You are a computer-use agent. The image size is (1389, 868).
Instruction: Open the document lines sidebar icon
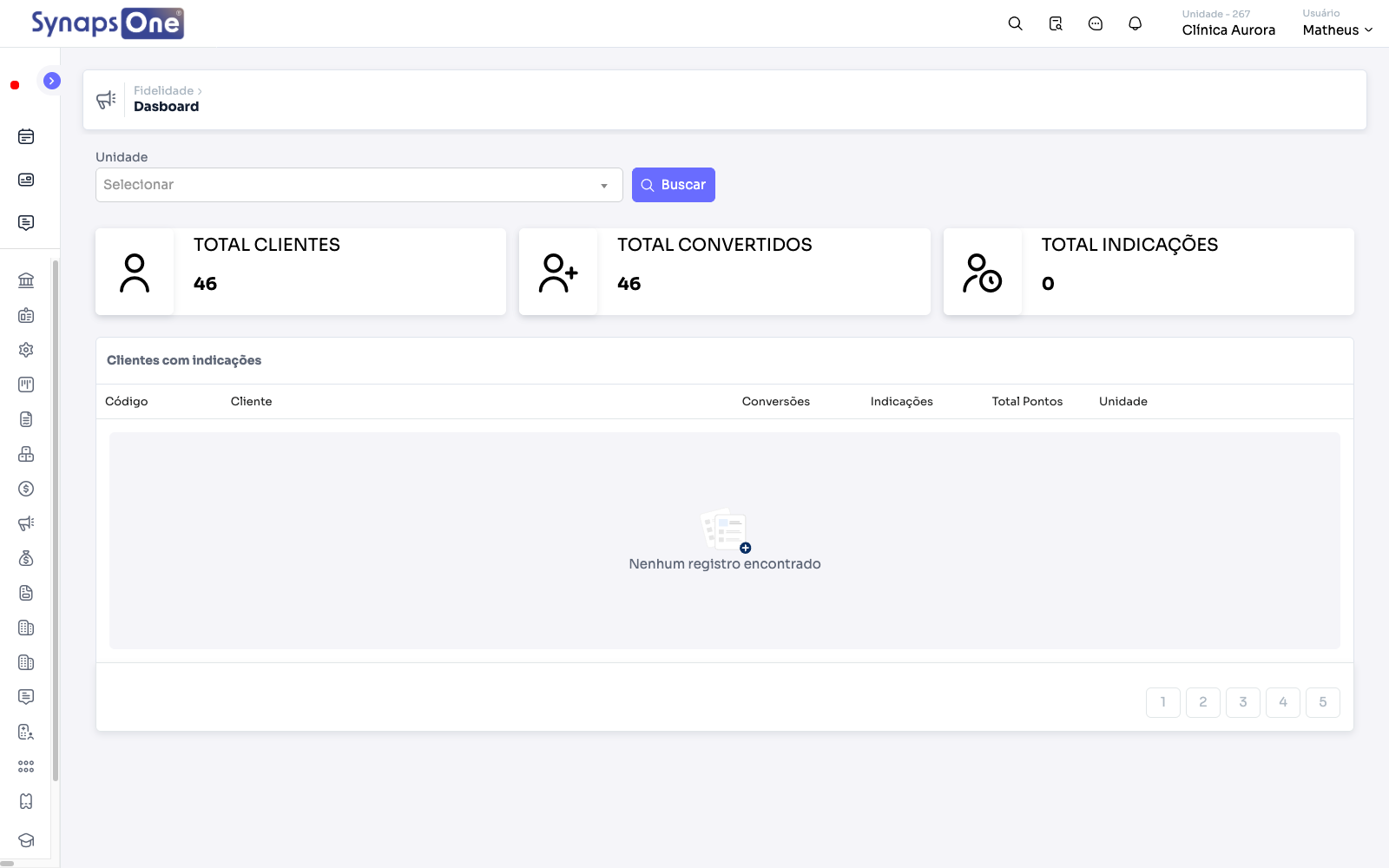26,419
